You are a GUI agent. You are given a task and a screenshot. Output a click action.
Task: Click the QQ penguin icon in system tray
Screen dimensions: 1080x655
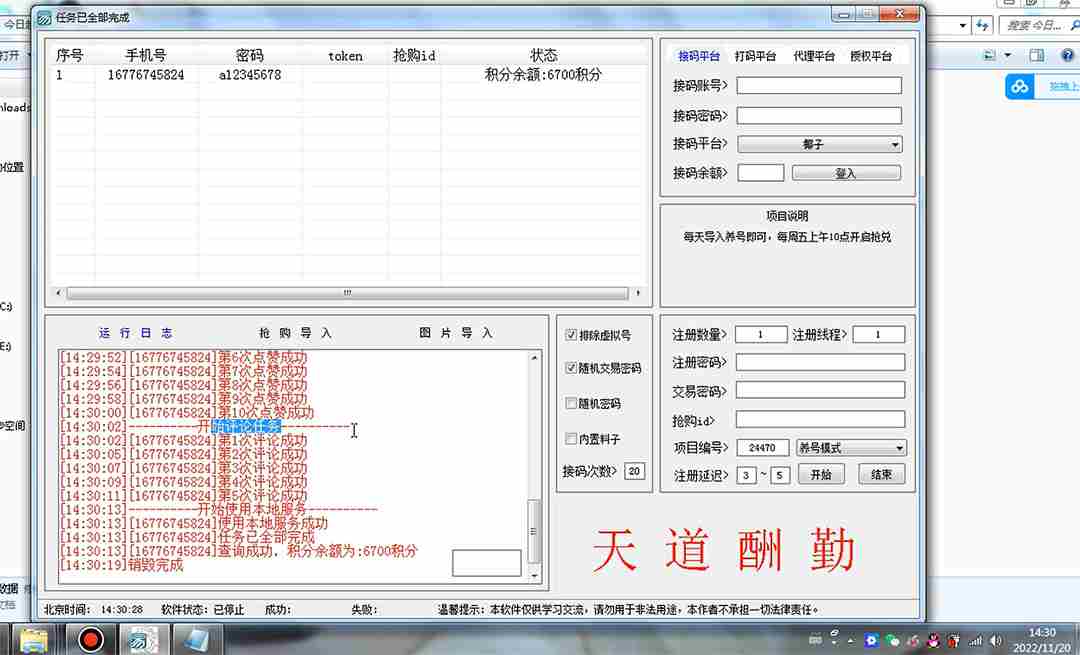point(933,641)
